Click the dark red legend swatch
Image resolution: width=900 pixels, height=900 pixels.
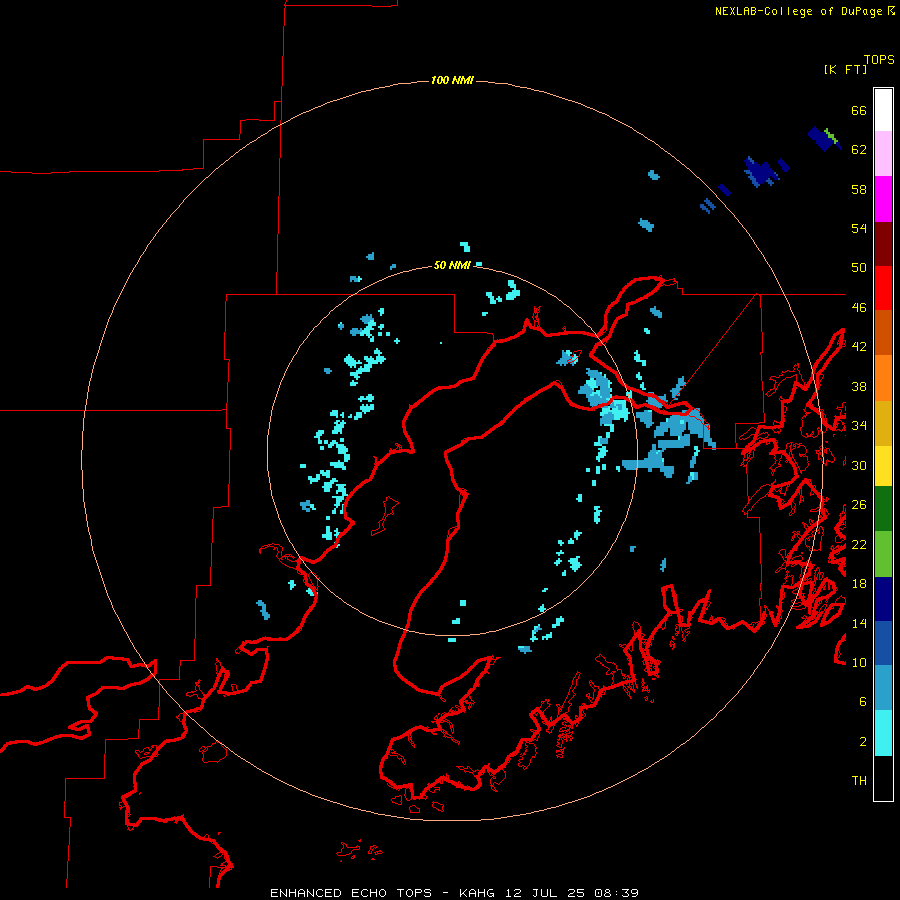click(883, 243)
